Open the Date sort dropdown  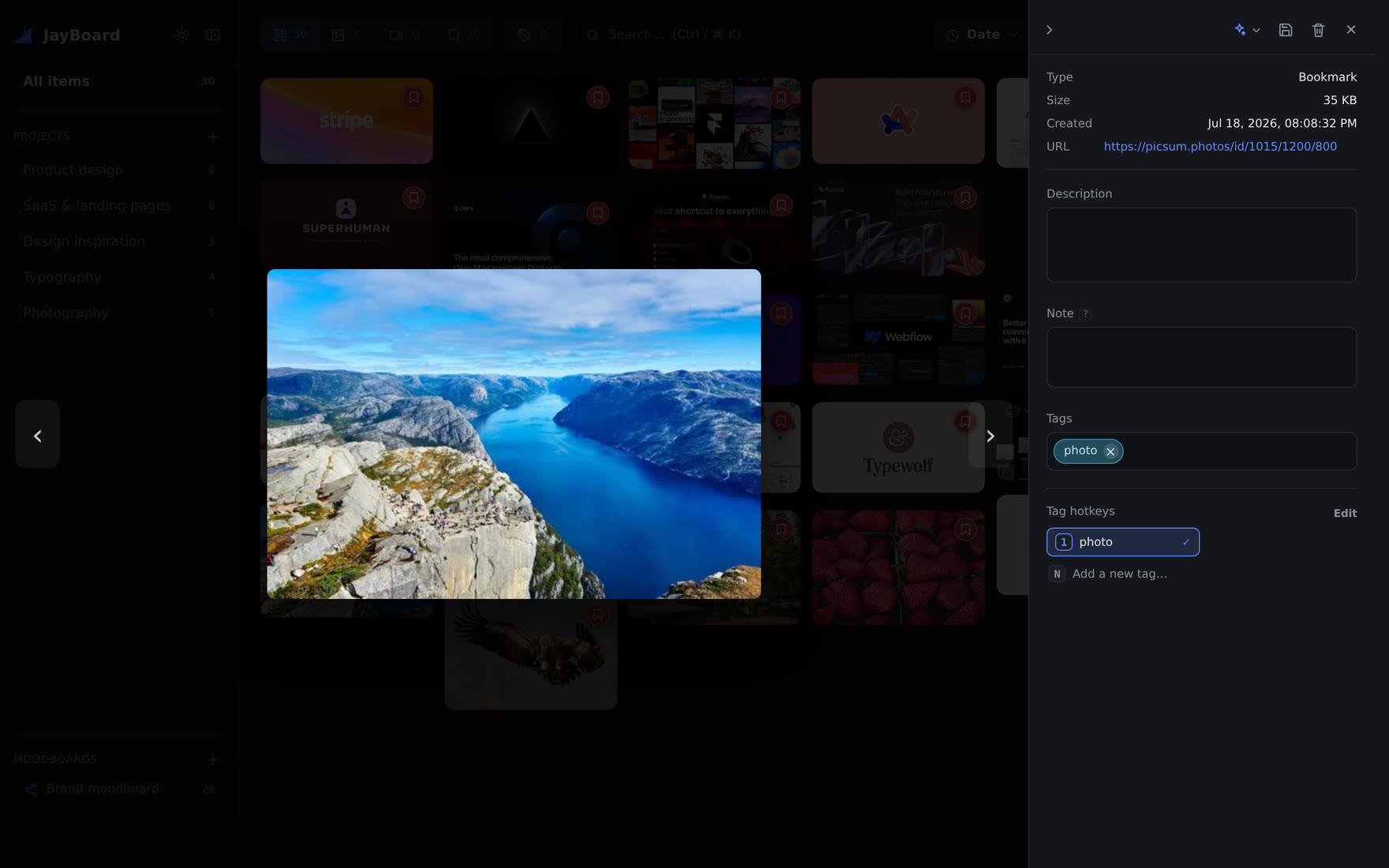tap(982, 35)
